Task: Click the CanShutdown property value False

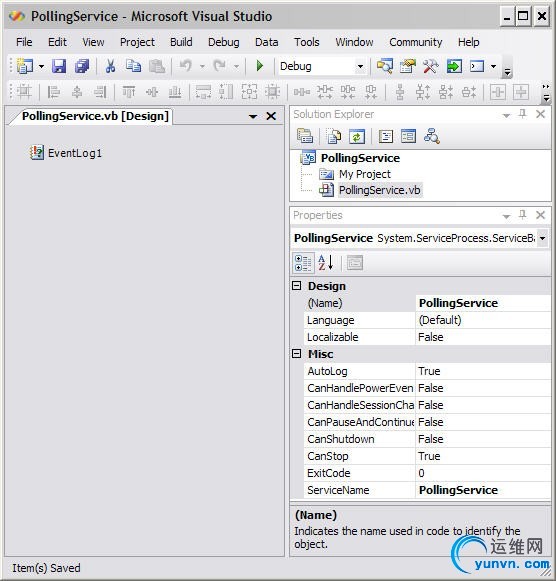Action: (483, 439)
